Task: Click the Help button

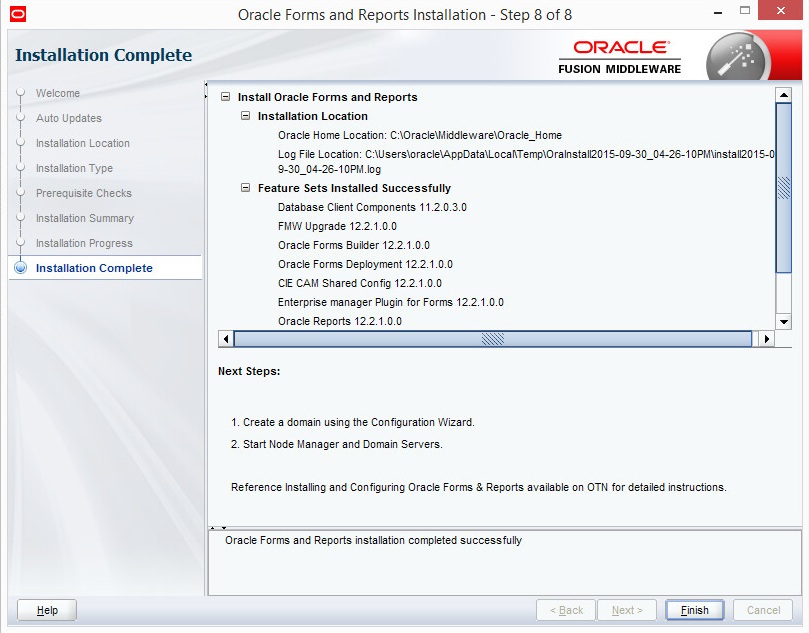Action: (47, 610)
